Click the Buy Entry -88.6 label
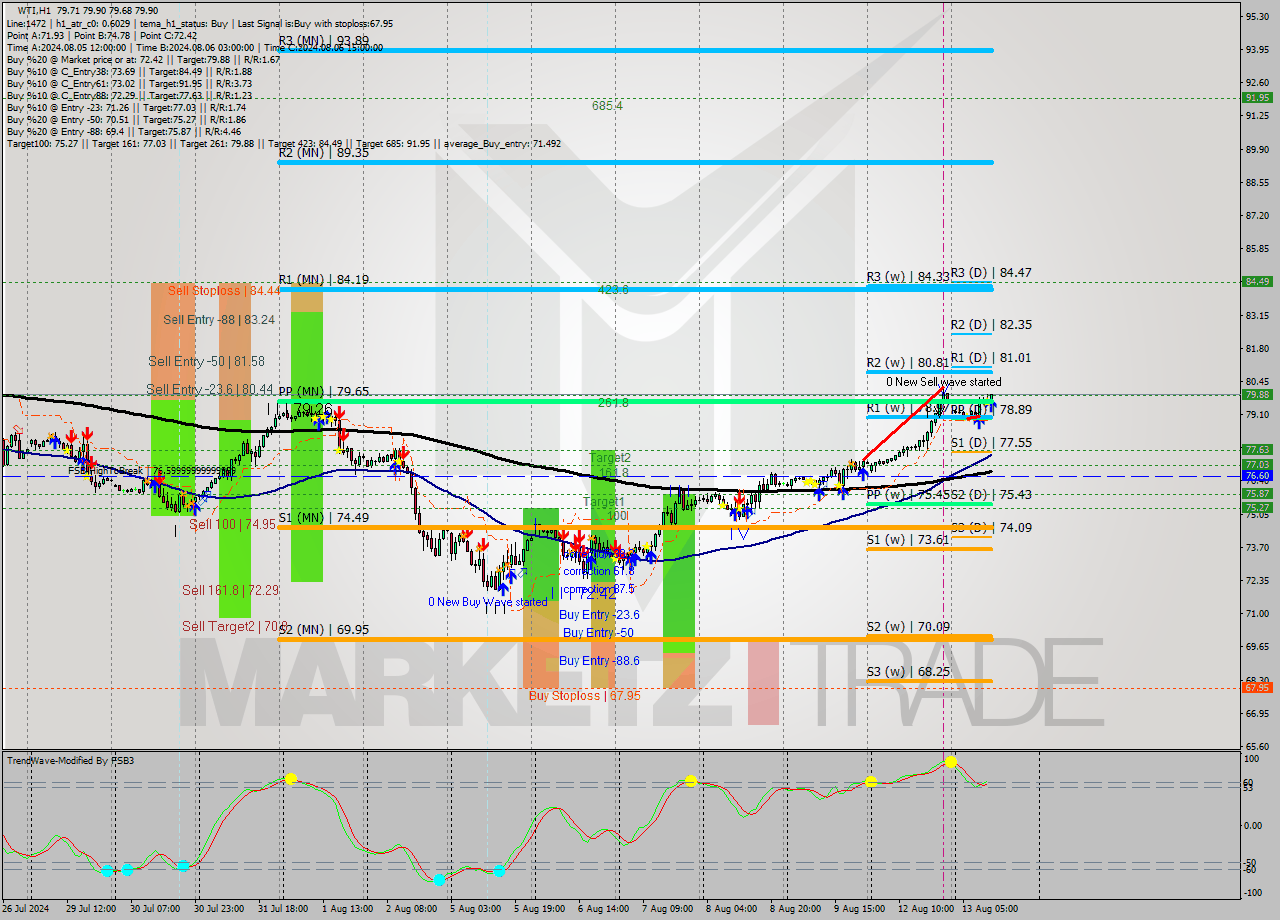 coord(599,661)
